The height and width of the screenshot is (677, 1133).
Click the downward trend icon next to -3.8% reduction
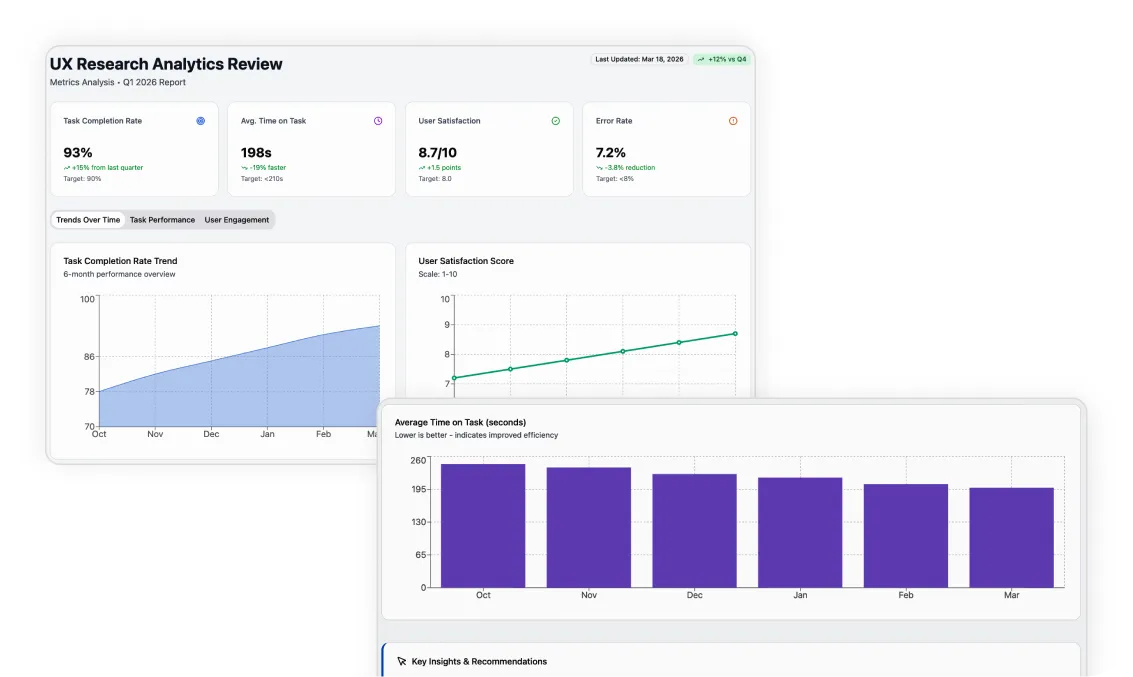pos(600,168)
